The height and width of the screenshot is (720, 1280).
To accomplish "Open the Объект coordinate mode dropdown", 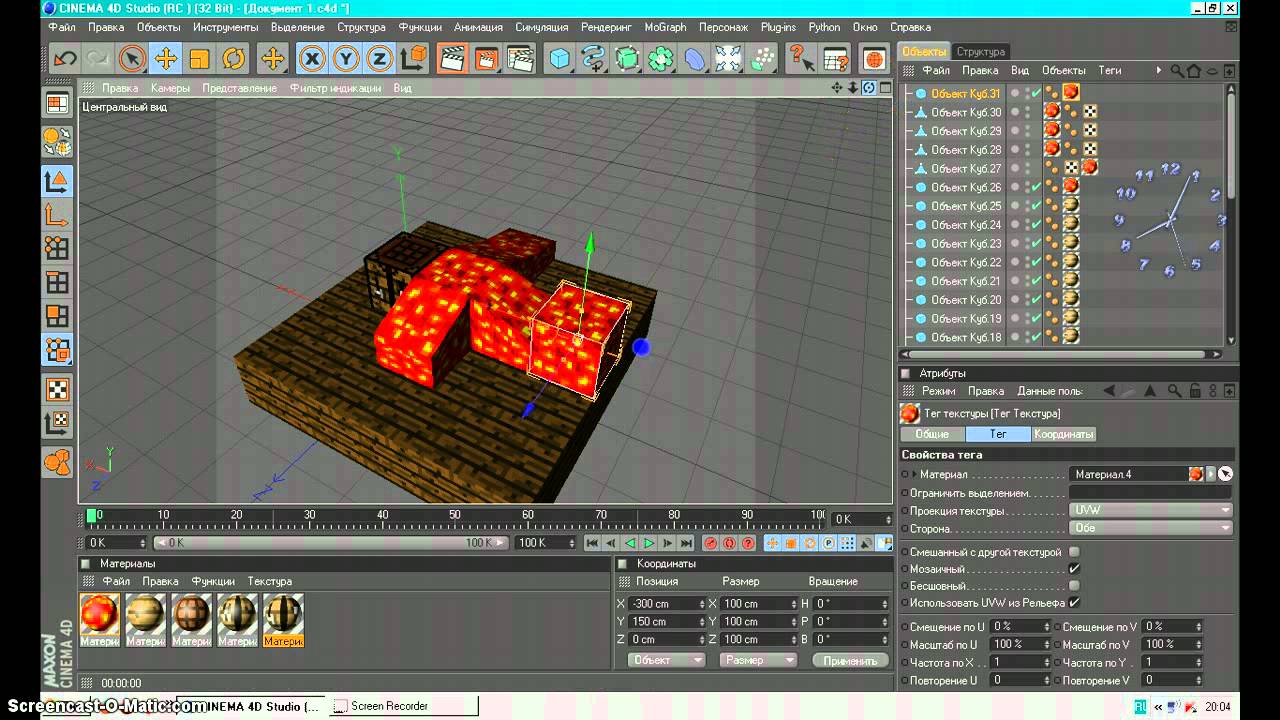I will (x=667, y=660).
